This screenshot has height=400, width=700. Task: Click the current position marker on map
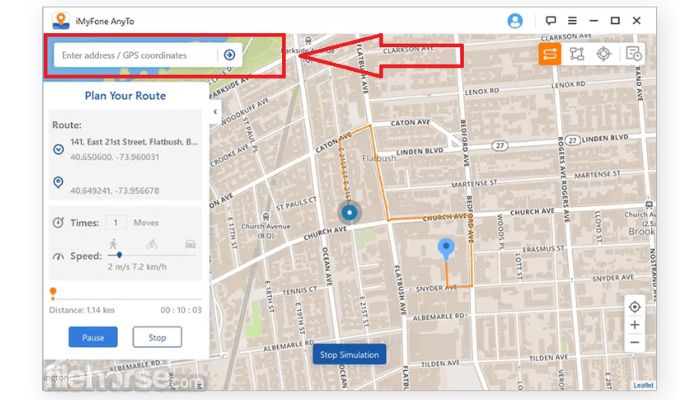(x=350, y=212)
